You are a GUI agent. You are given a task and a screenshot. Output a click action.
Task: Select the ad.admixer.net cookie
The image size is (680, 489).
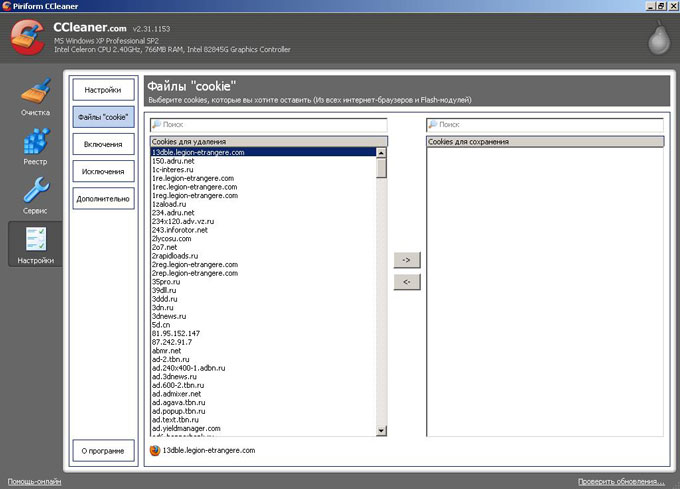[x=263, y=394]
